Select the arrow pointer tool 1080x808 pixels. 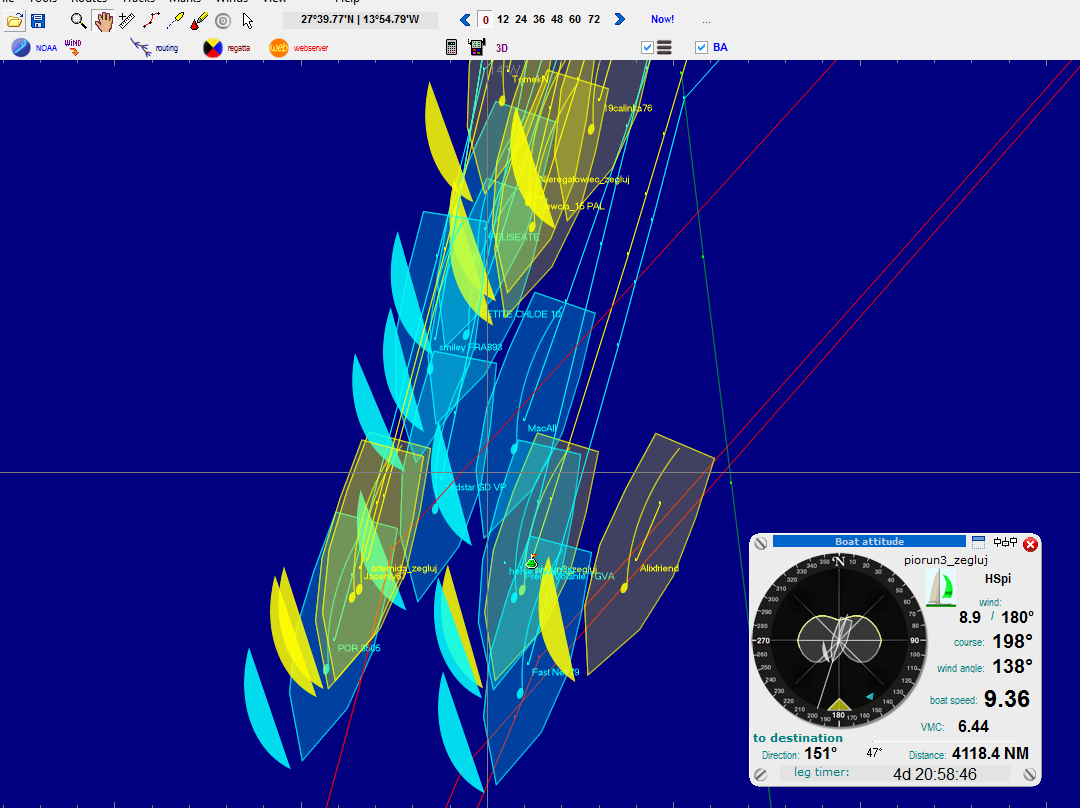tap(247, 21)
